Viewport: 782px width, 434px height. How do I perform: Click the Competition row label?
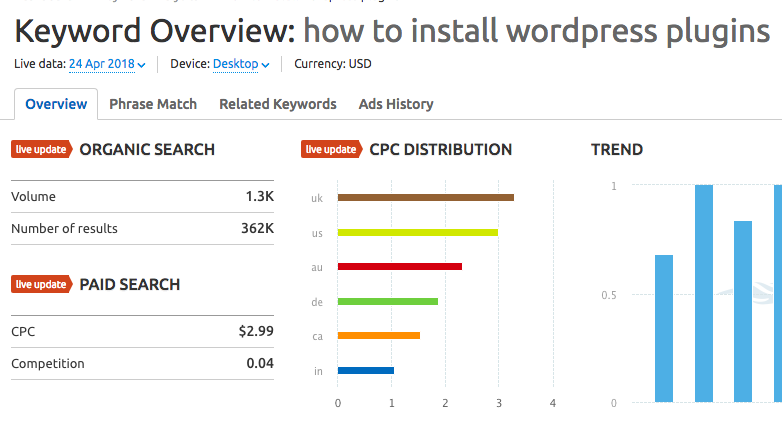coord(48,364)
